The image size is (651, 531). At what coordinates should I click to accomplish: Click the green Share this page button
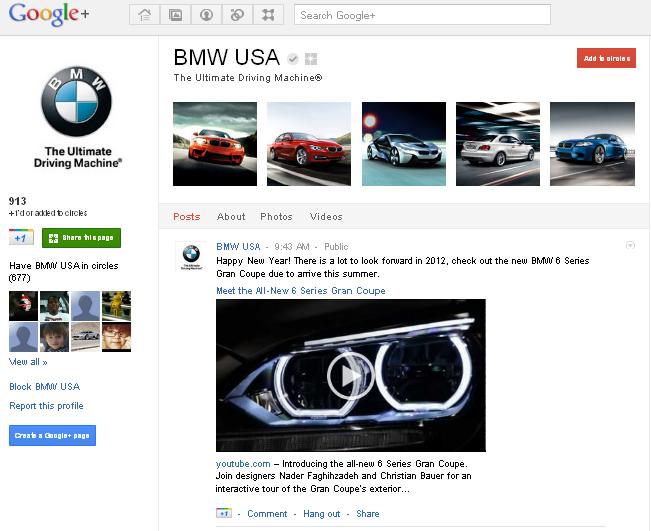81,237
